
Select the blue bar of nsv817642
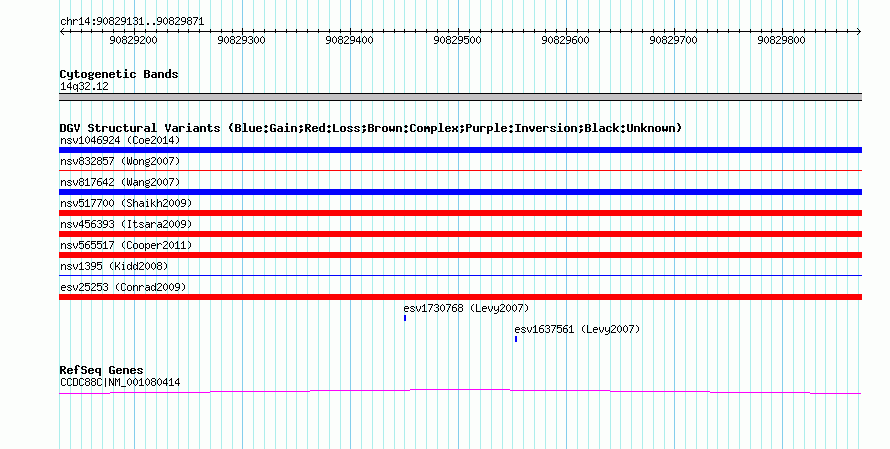(x=460, y=192)
